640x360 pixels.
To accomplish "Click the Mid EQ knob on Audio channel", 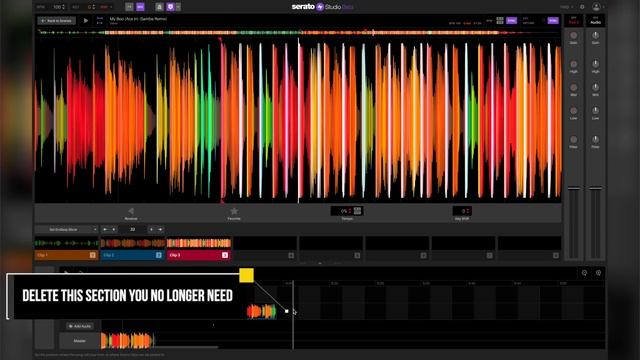I will tap(596, 87).
